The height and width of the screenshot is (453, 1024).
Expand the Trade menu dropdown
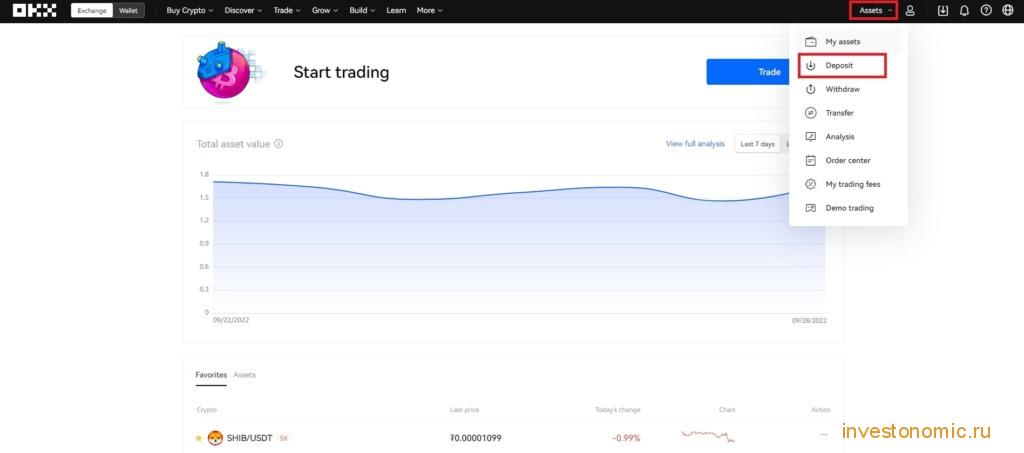[x=287, y=10]
